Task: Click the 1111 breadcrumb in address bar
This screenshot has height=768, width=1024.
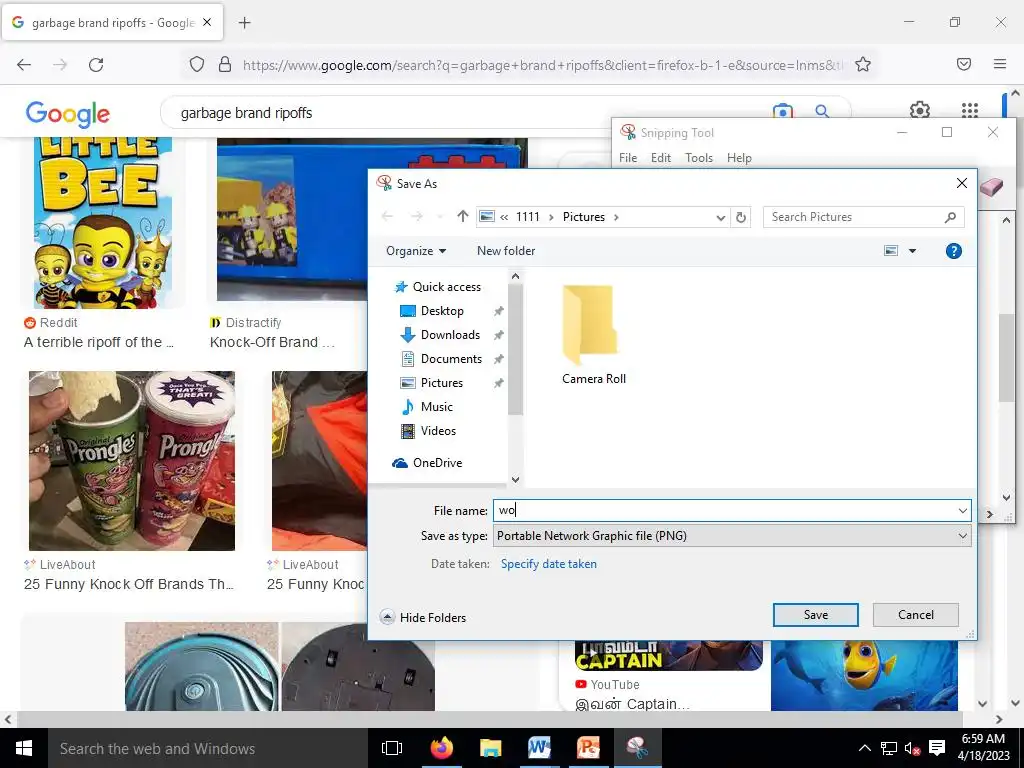Action: pyautogui.click(x=528, y=217)
